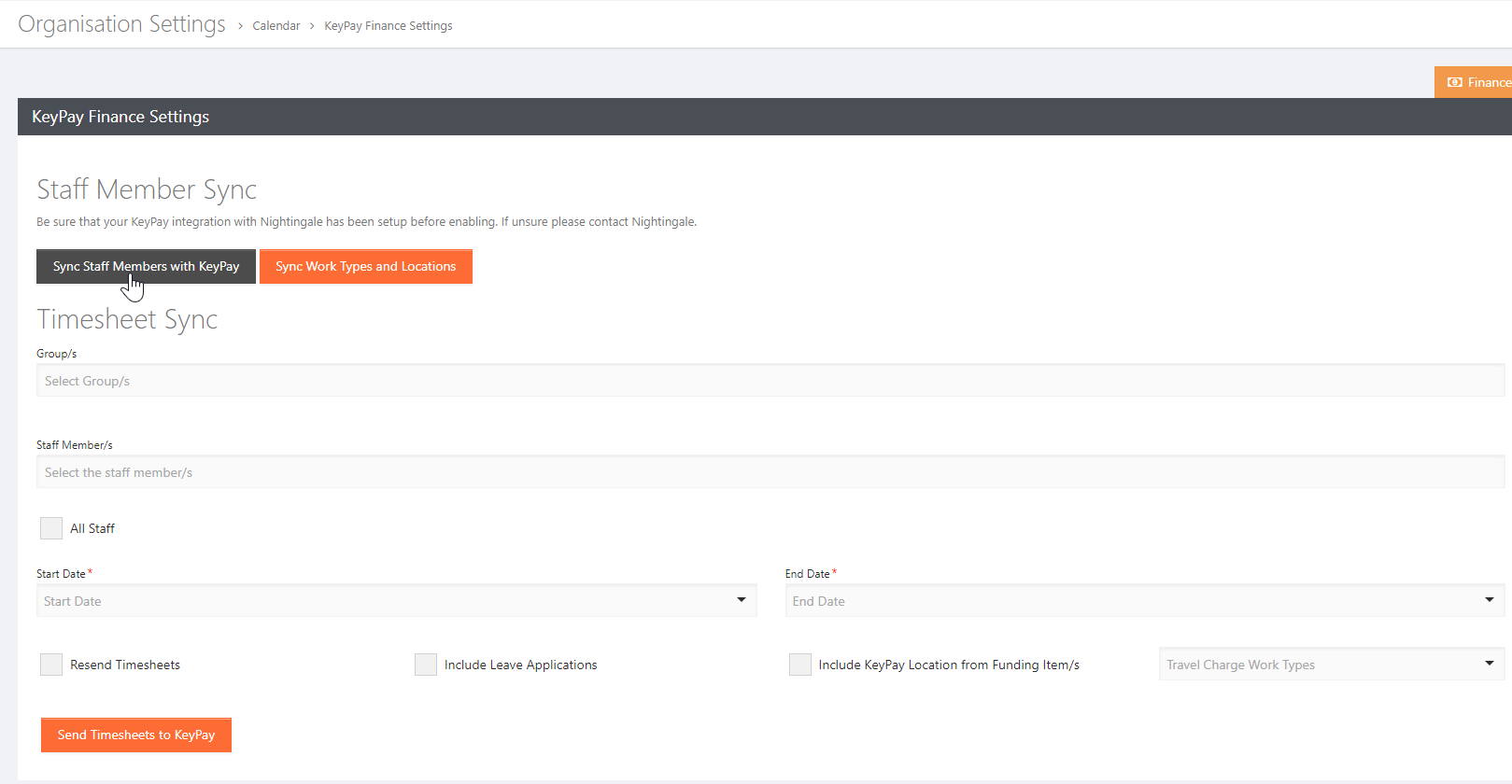Click the 'Be sure that your KeyPay integration' notice
The image size is (1512, 784).
coord(367,222)
